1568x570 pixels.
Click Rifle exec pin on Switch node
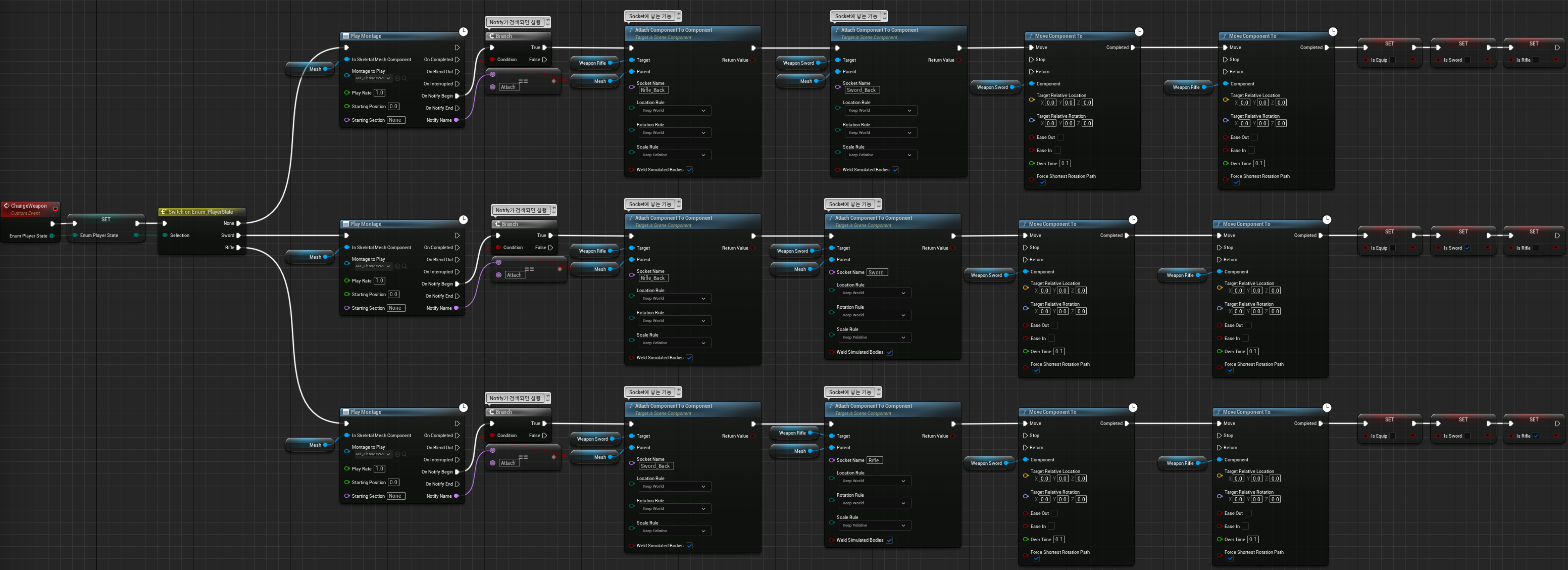coord(238,247)
